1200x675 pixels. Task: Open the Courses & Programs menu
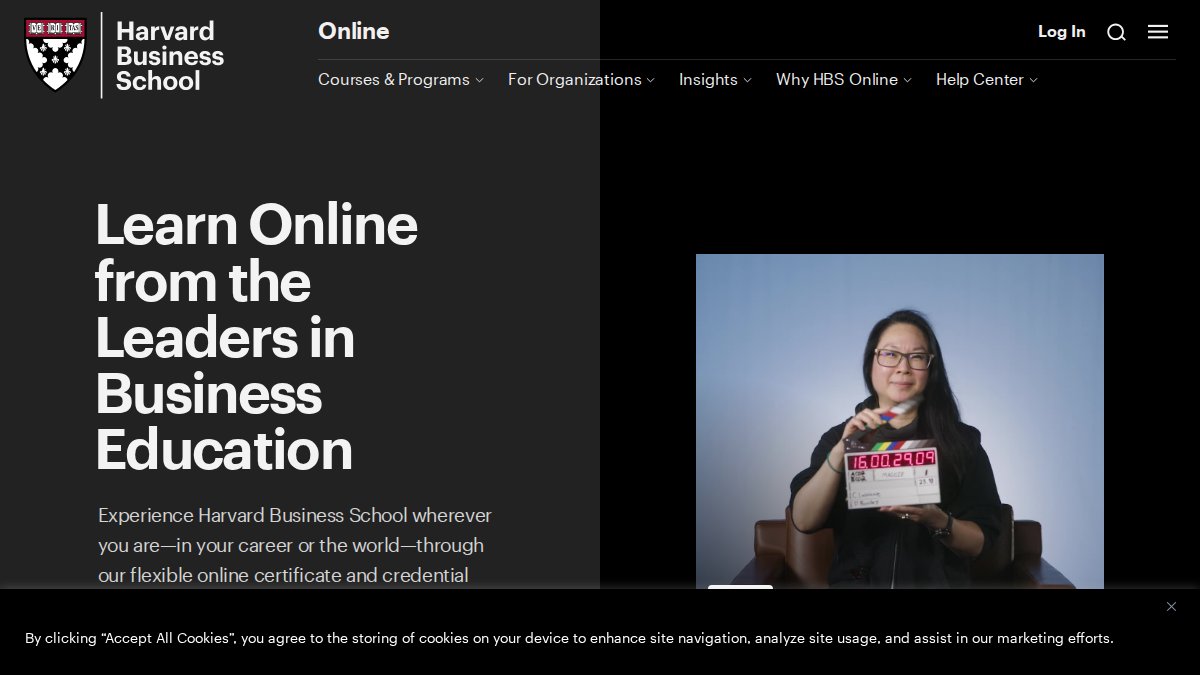[x=394, y=79]
